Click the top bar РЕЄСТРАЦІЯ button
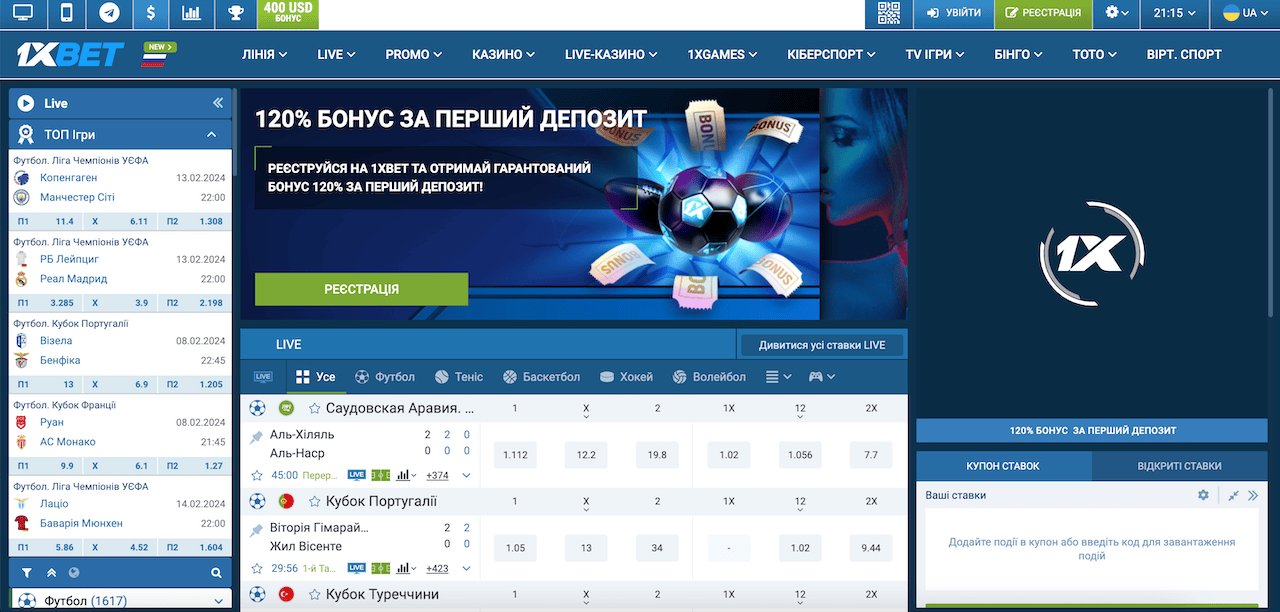 click(x=1043, y=13)
